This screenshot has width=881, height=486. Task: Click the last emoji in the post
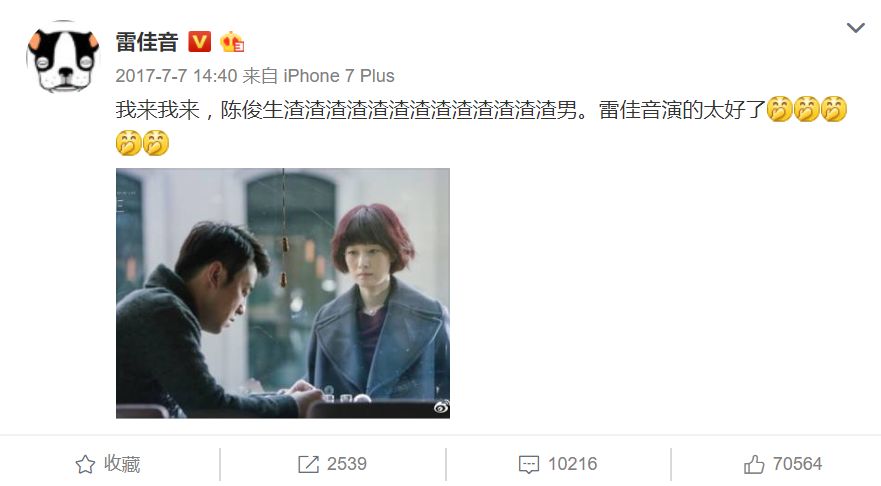click(x=156, y=143)
